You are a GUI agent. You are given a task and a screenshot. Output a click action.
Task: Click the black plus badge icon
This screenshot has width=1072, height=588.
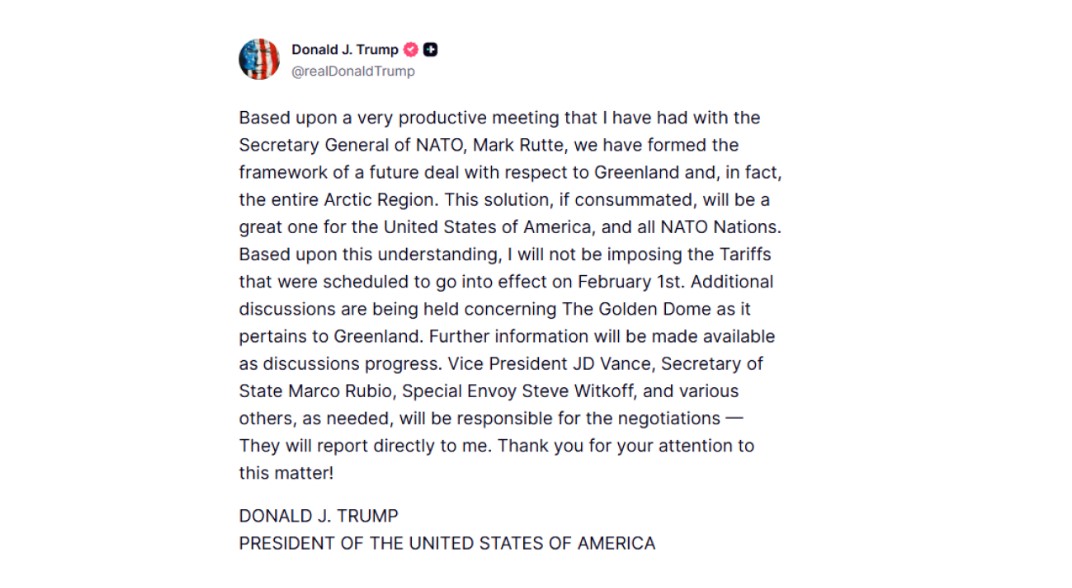point(430,50)
